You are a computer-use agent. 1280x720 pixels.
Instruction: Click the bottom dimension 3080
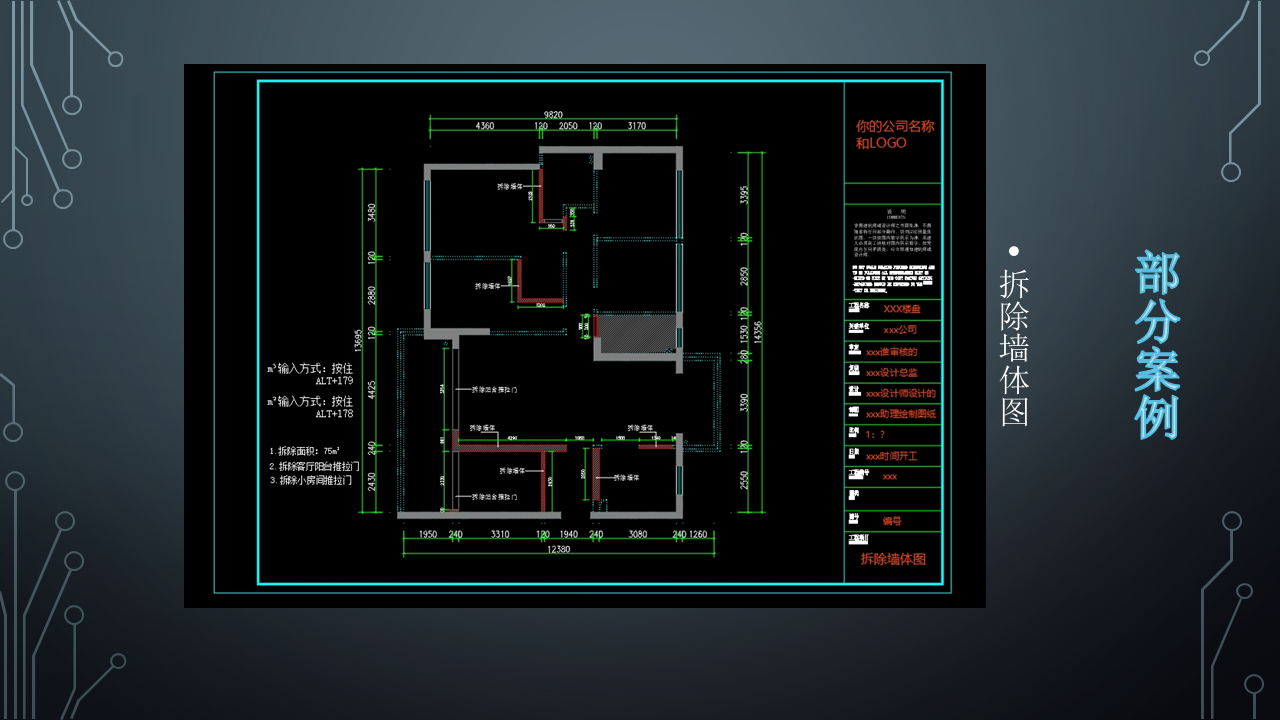point(637,535)
